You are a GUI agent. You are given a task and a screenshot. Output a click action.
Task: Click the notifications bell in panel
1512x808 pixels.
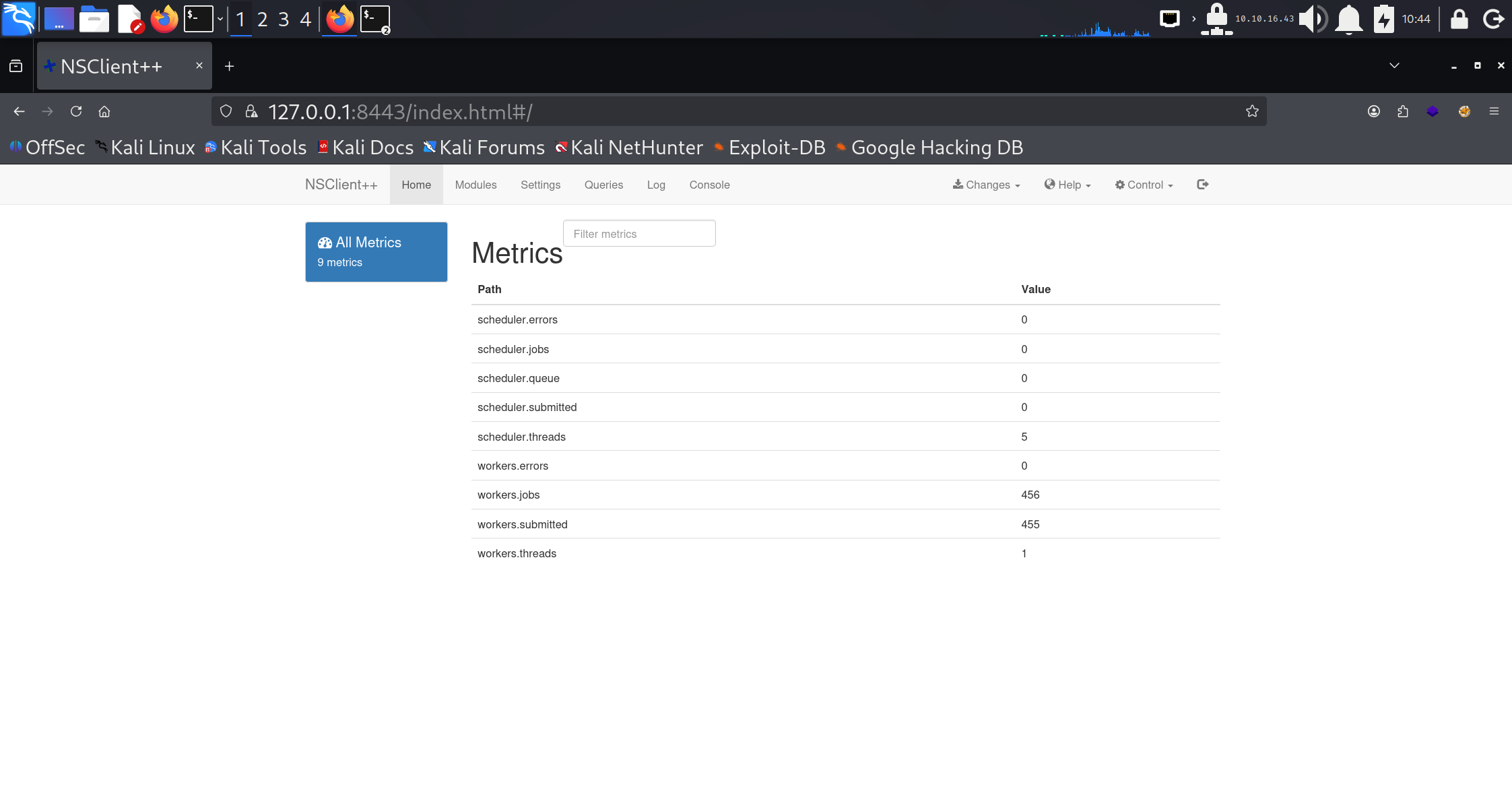pos(1348,19)
